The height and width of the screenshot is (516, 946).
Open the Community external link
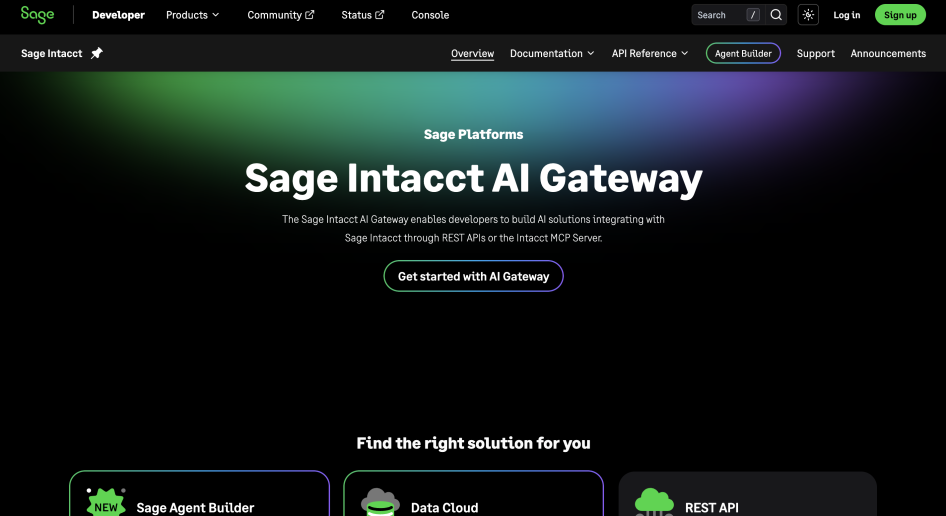coord(281,15)
